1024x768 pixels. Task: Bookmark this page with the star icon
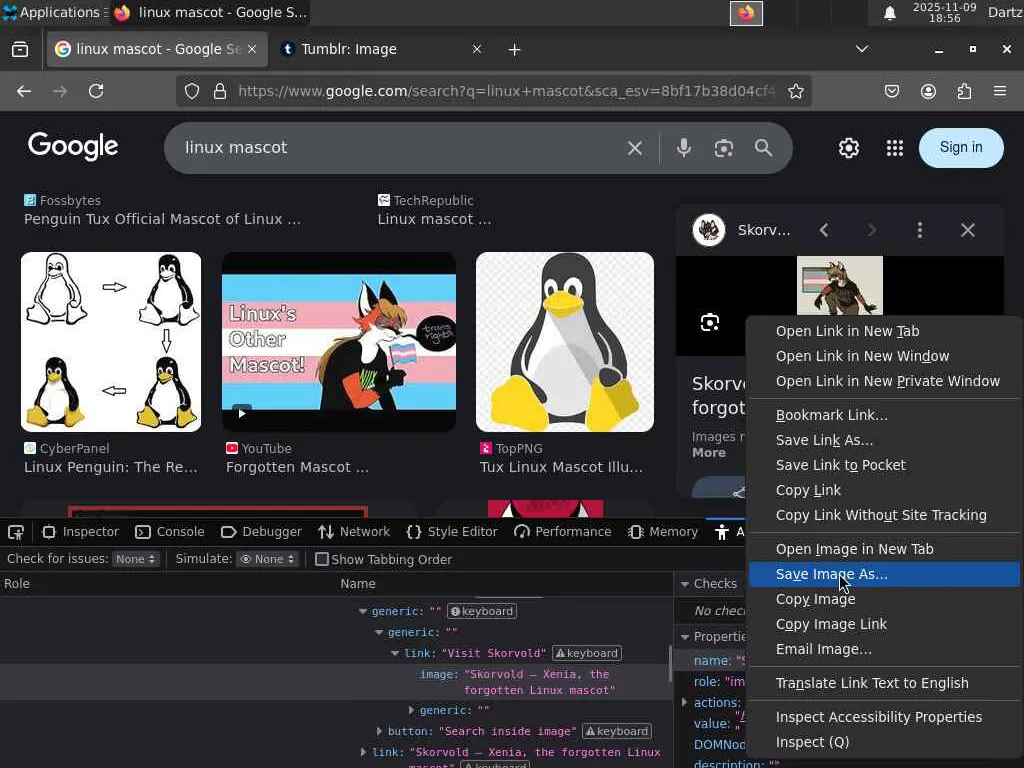[x=795, y=91]
